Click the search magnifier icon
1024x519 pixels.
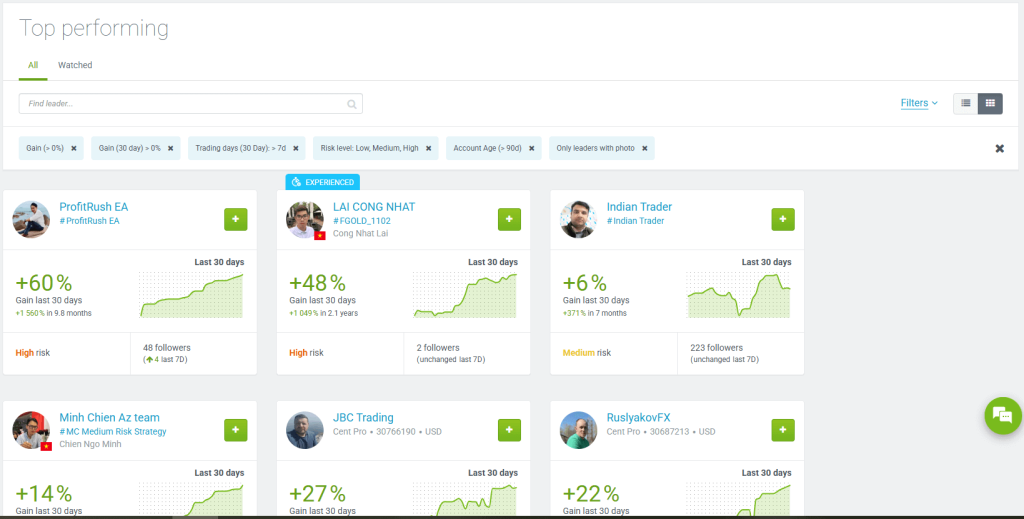(352, 104)
